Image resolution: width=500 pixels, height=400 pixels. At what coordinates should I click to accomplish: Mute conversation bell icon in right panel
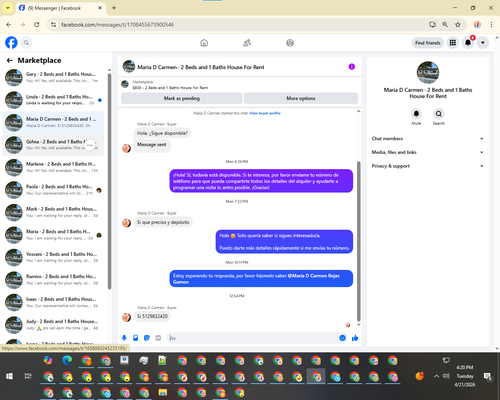(x=416, y=114)
